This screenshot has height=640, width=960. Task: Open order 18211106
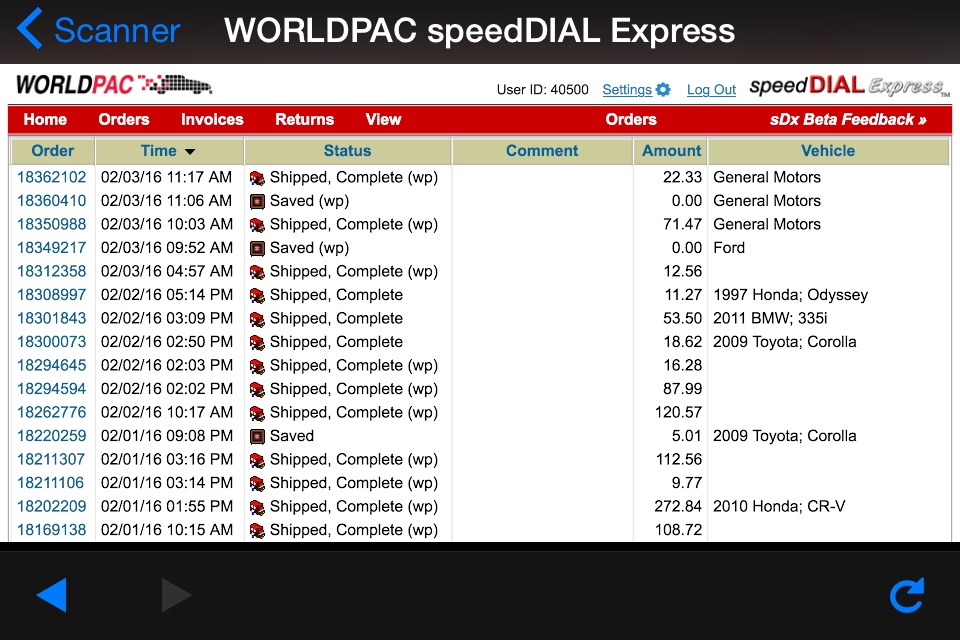[x=50, y=483]
